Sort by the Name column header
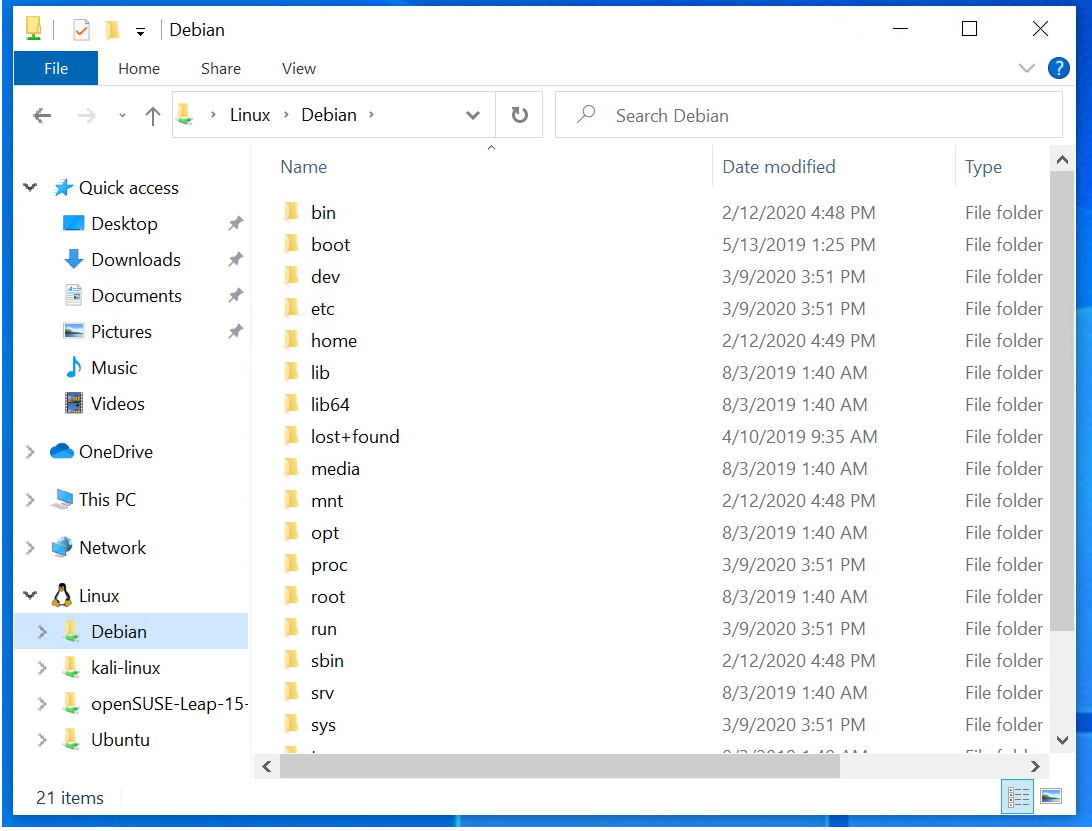Viewport: 1092px width, 831px height. pyautogui.click(x=304, y=167)
